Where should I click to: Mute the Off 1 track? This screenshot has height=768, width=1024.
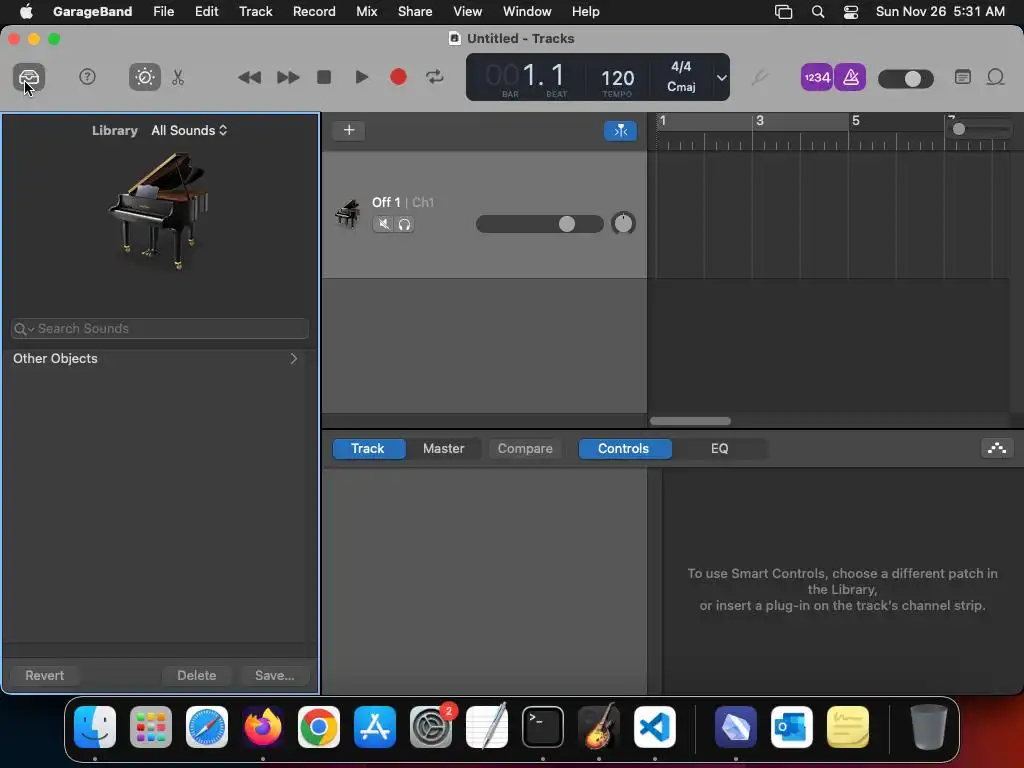(x=383, y=225)
